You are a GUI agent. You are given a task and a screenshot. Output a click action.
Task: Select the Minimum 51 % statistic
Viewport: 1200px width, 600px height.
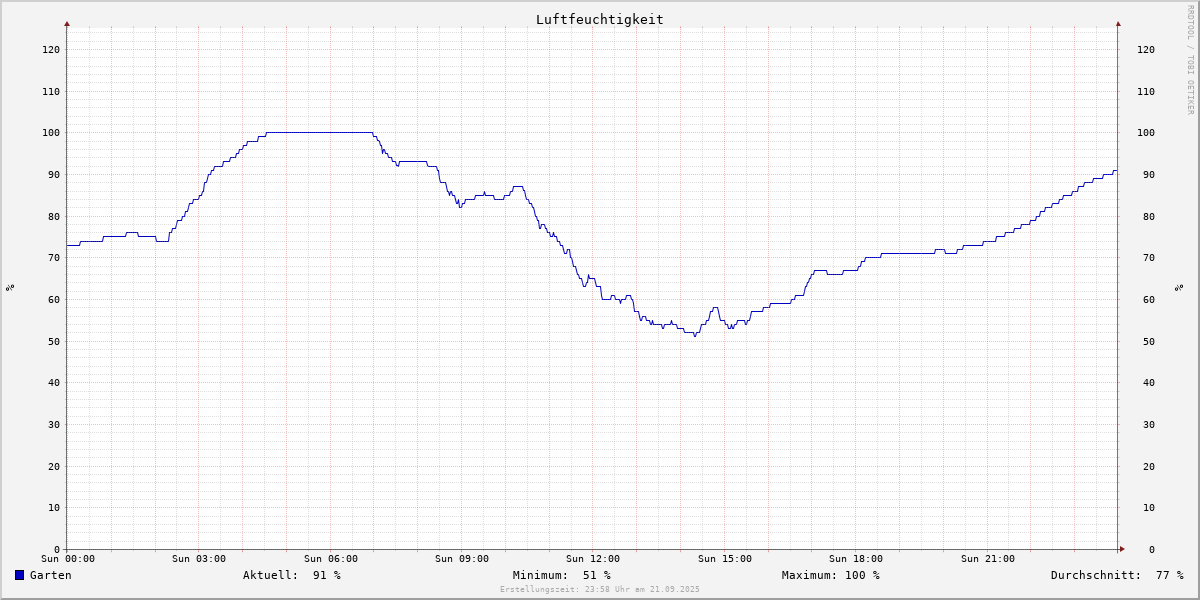click(561, 575)
